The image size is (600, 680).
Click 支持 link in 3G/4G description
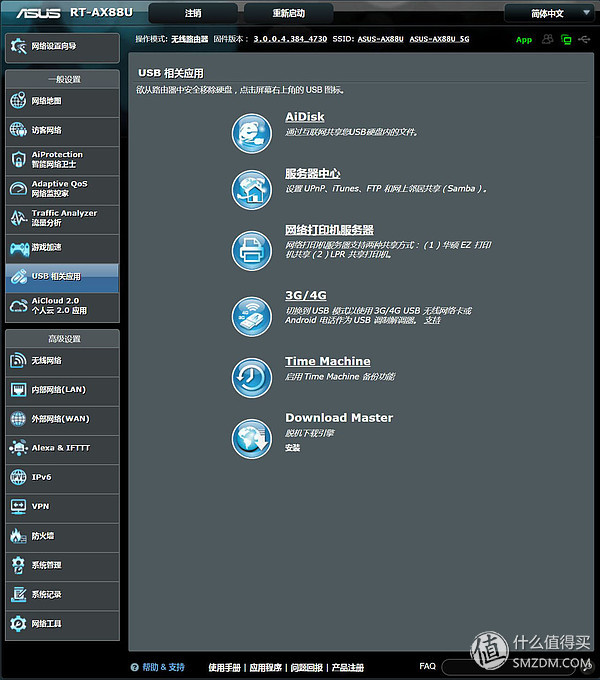[x=432, y=320]
